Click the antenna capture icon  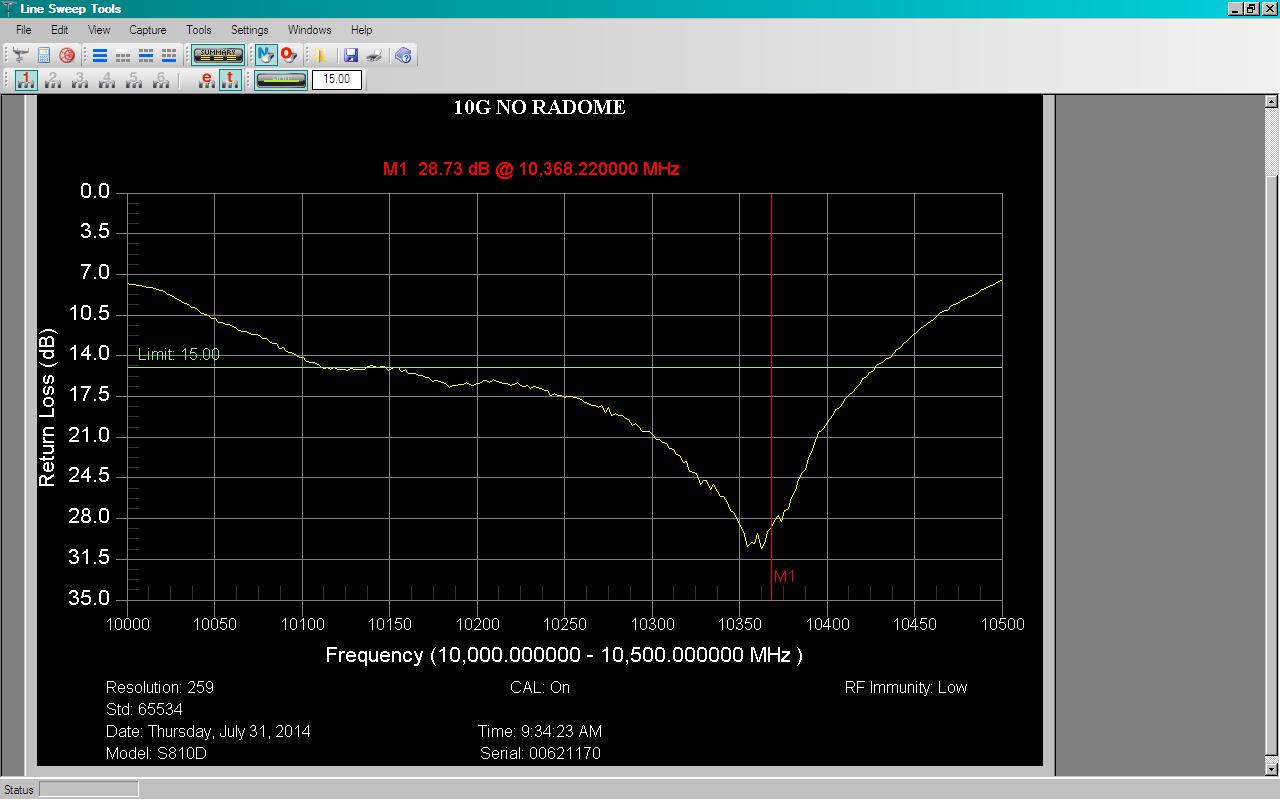pos(20,55)
